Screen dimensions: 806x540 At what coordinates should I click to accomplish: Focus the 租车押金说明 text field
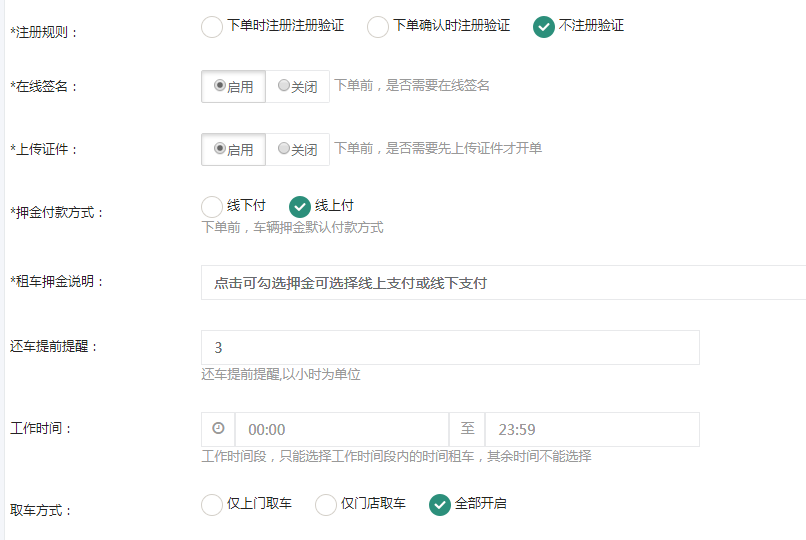503,283
